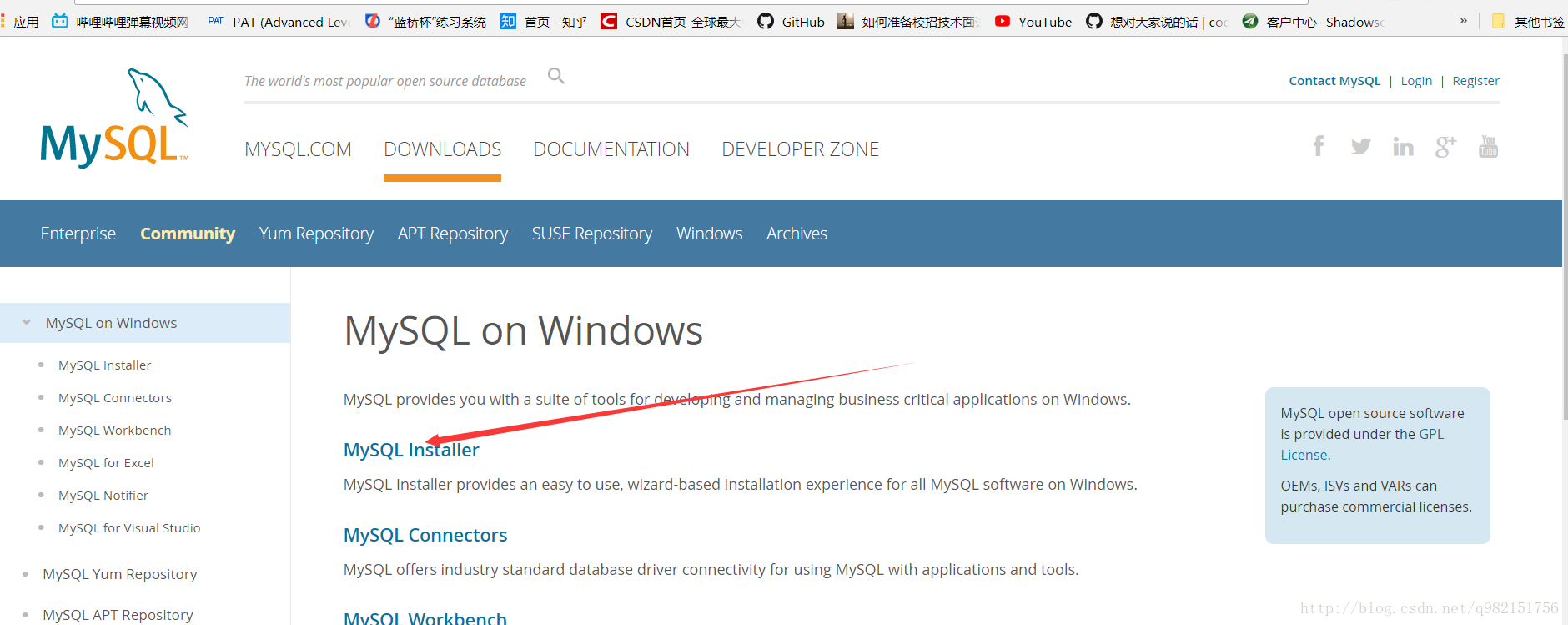This screenshot has width=1568, height=625.
Task: Open the 想对大家说的话 GitHub bookmark
Action: click(x=1157, y=22)
